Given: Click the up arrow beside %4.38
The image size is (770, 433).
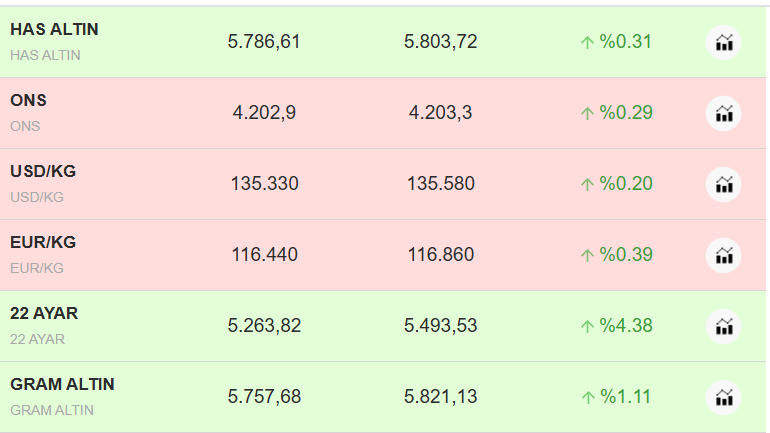Looking at the screenshot, I should click(587, 326).
